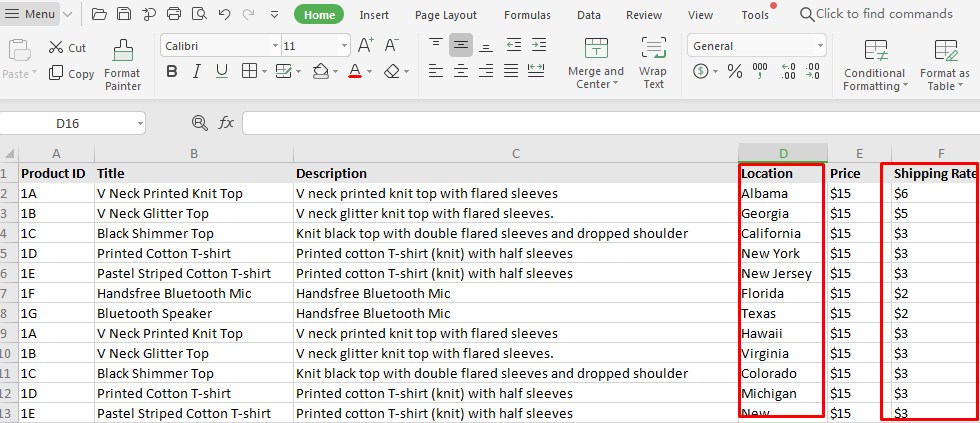This screenshot has height=423, width=980.
Task: Align text left
Action: pyautogui.click(x=436, y=71)
